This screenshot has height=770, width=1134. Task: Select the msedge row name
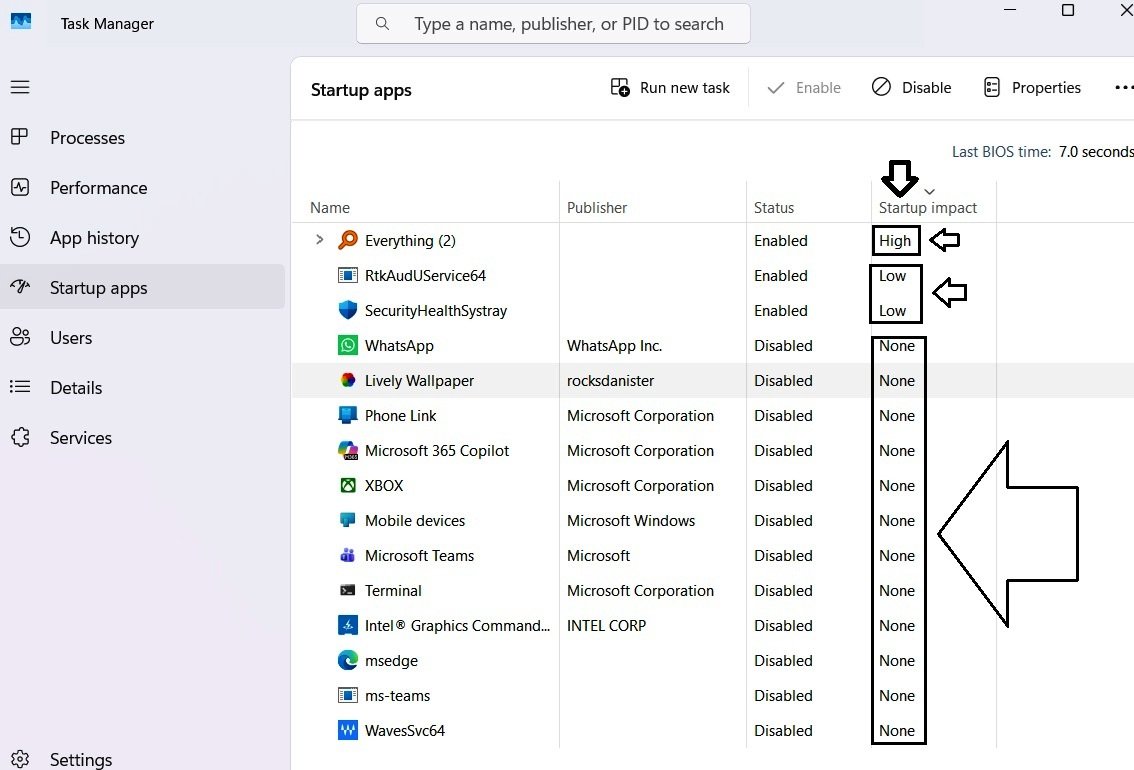[x=391, y=661]
